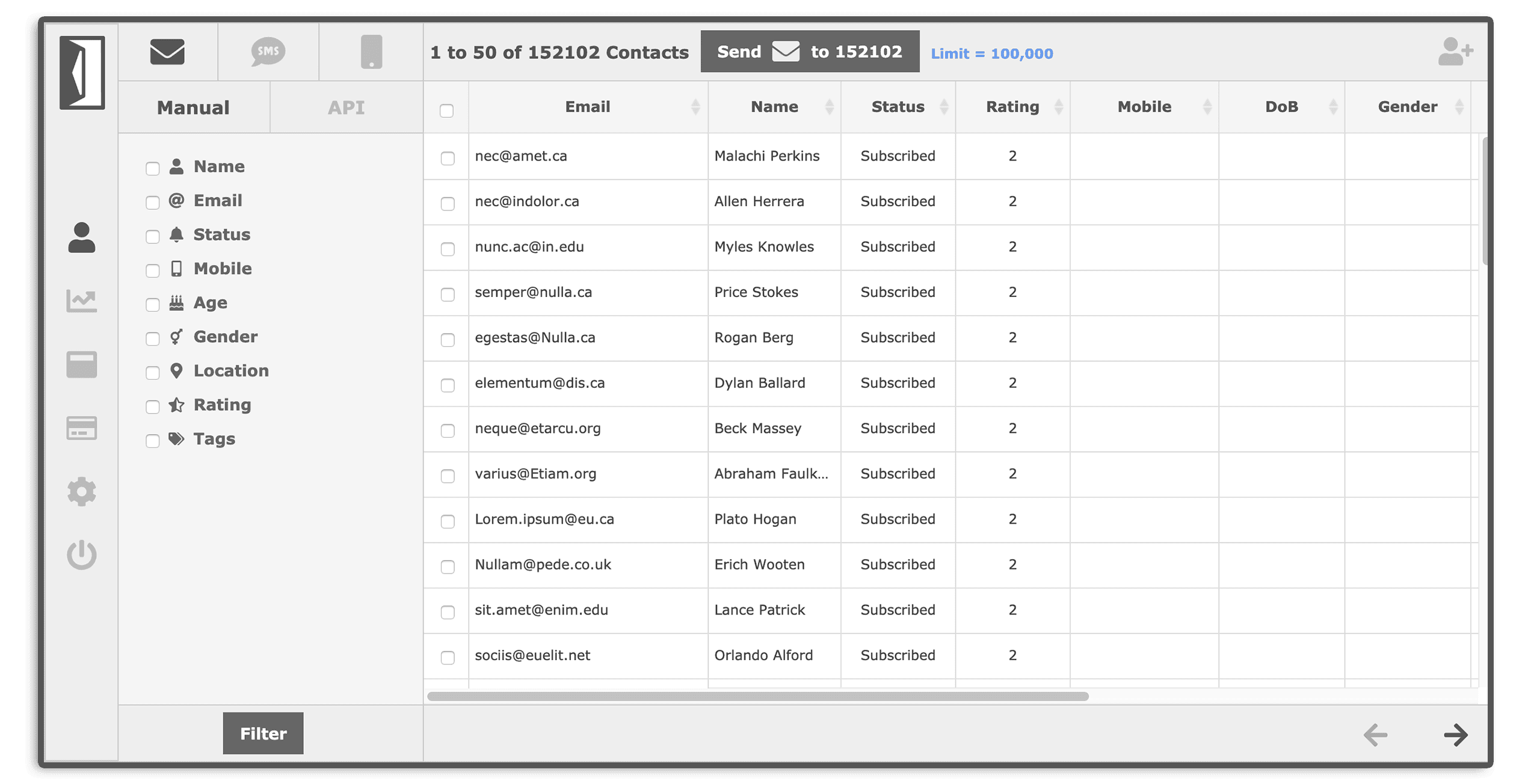
Task: Sort by the DoB column arrows
Action: (x=1333, y=107)
